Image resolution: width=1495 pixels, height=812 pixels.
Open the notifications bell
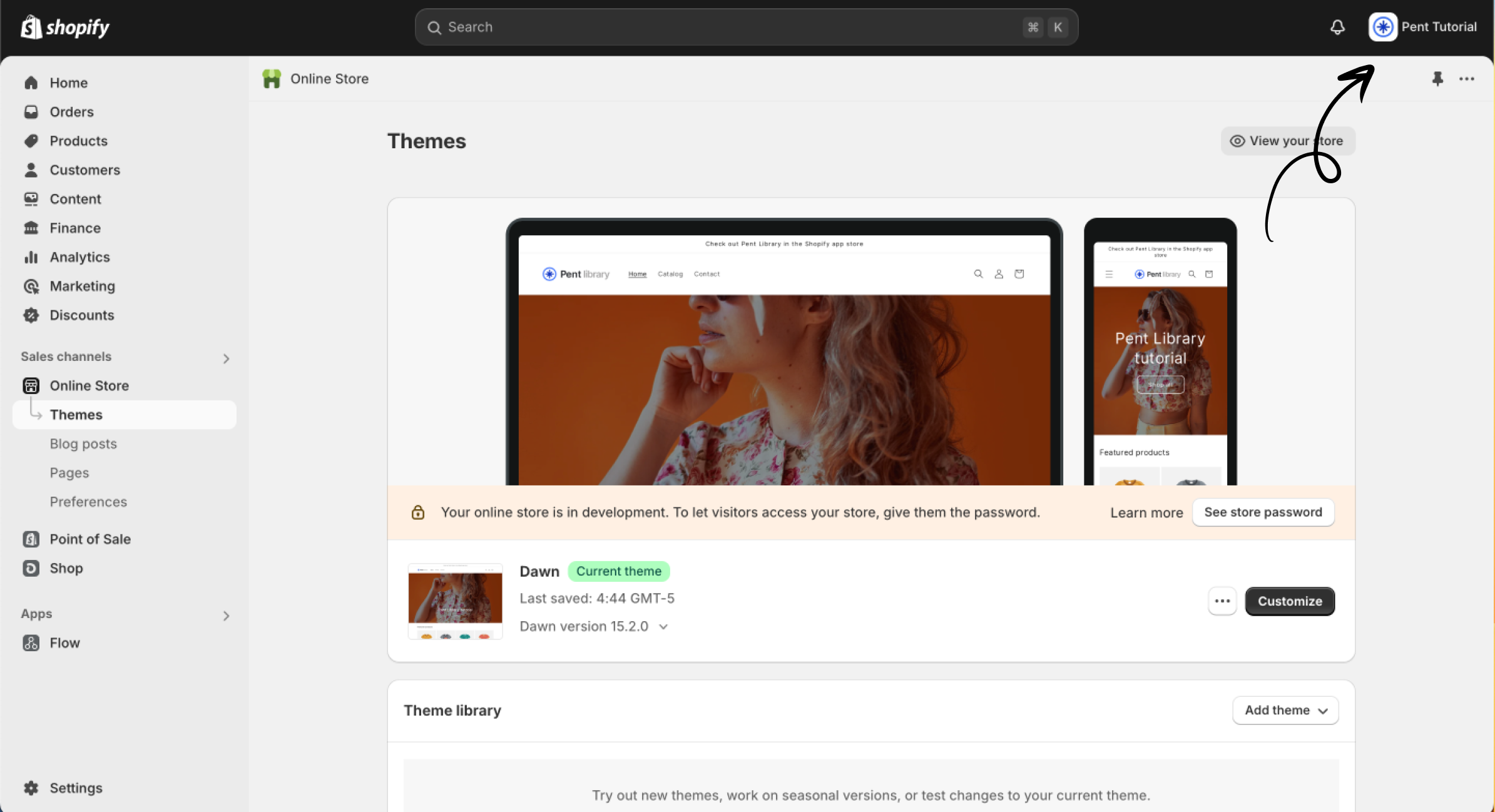[1337, 27]
